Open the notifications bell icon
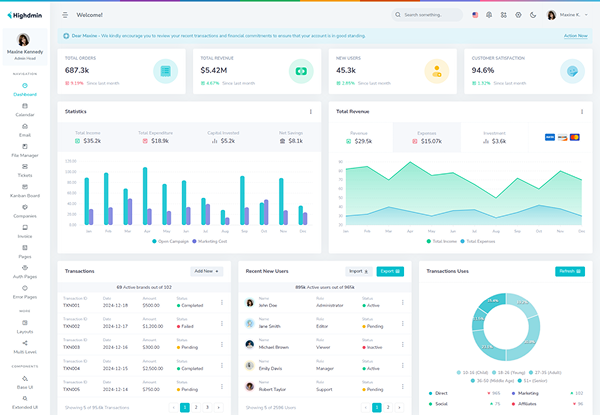Screen dimensions: 600x416 point(489,15)
